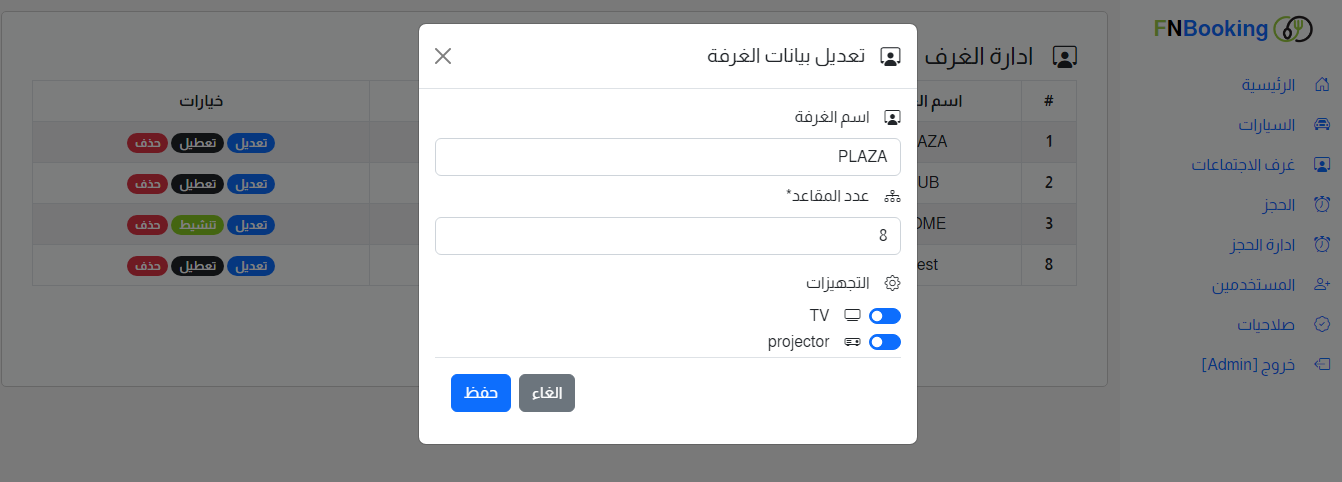Click the home icon in the sidebar
The width and height of the screenshot is (1342, 482).
1322,85
